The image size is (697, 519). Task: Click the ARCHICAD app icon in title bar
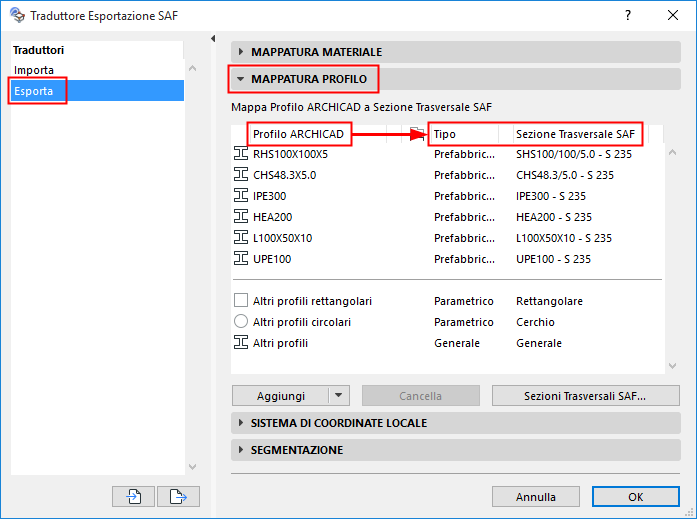click(17, 15)
